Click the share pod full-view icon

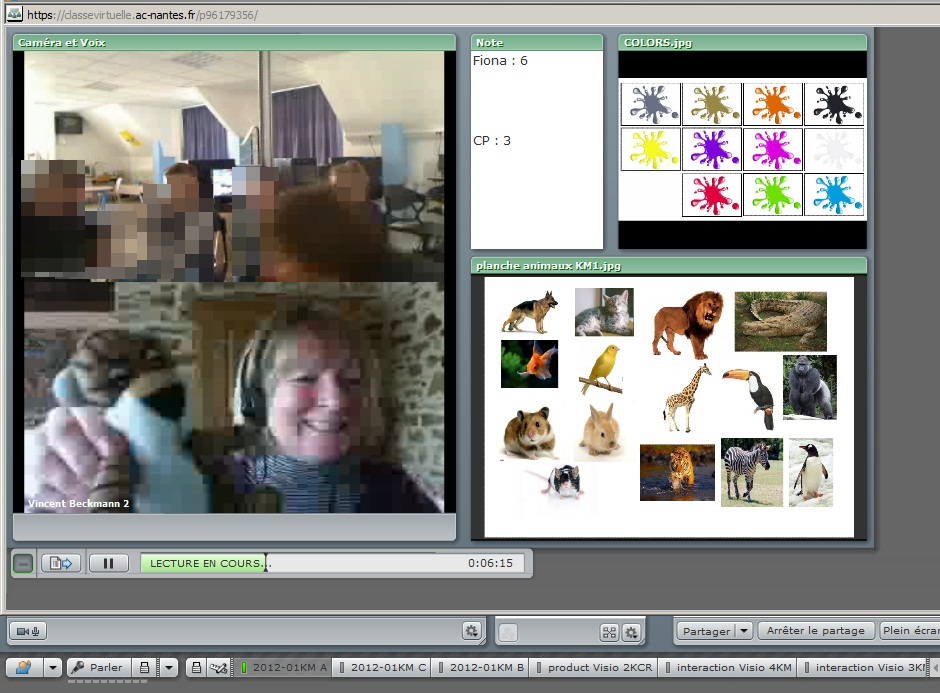tap(608, 632)
